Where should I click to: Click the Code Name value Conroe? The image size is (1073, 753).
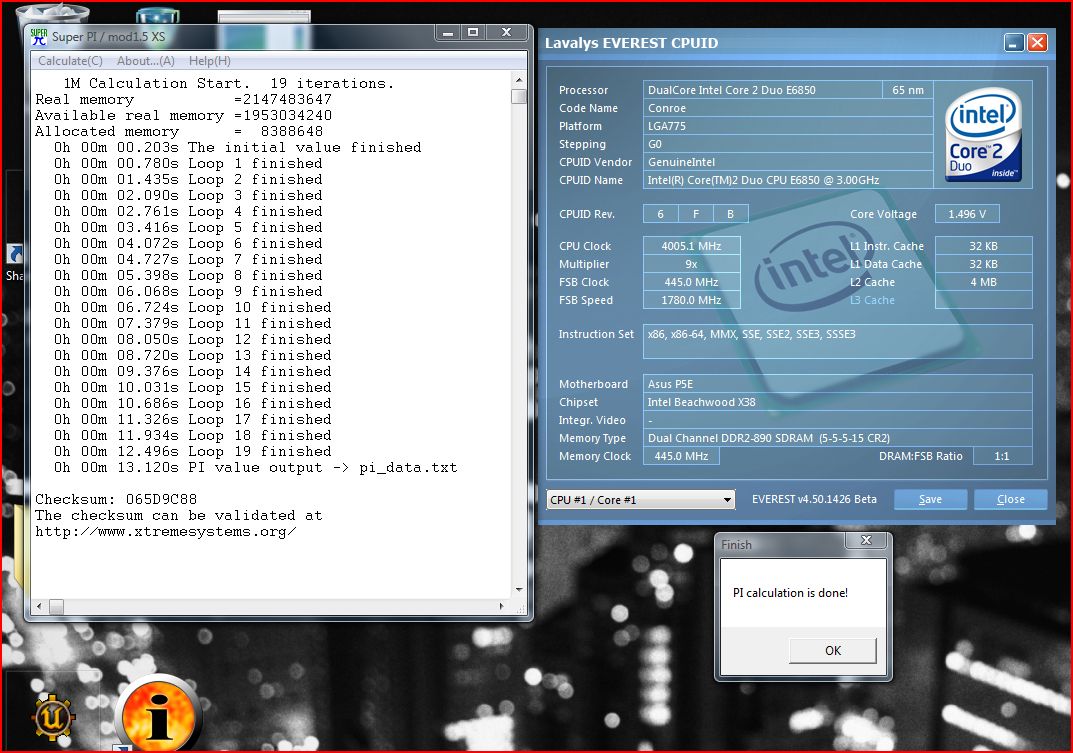tap(788, 108)
